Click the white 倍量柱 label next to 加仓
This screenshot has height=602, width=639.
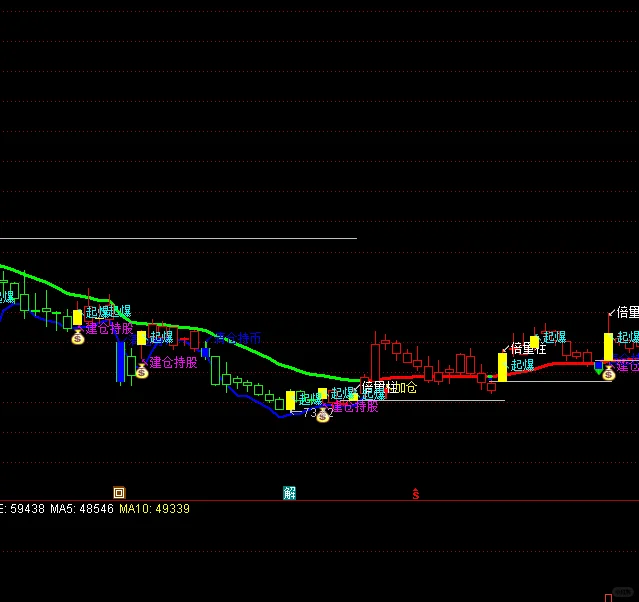pyautogui.click(x=378, y=387)
